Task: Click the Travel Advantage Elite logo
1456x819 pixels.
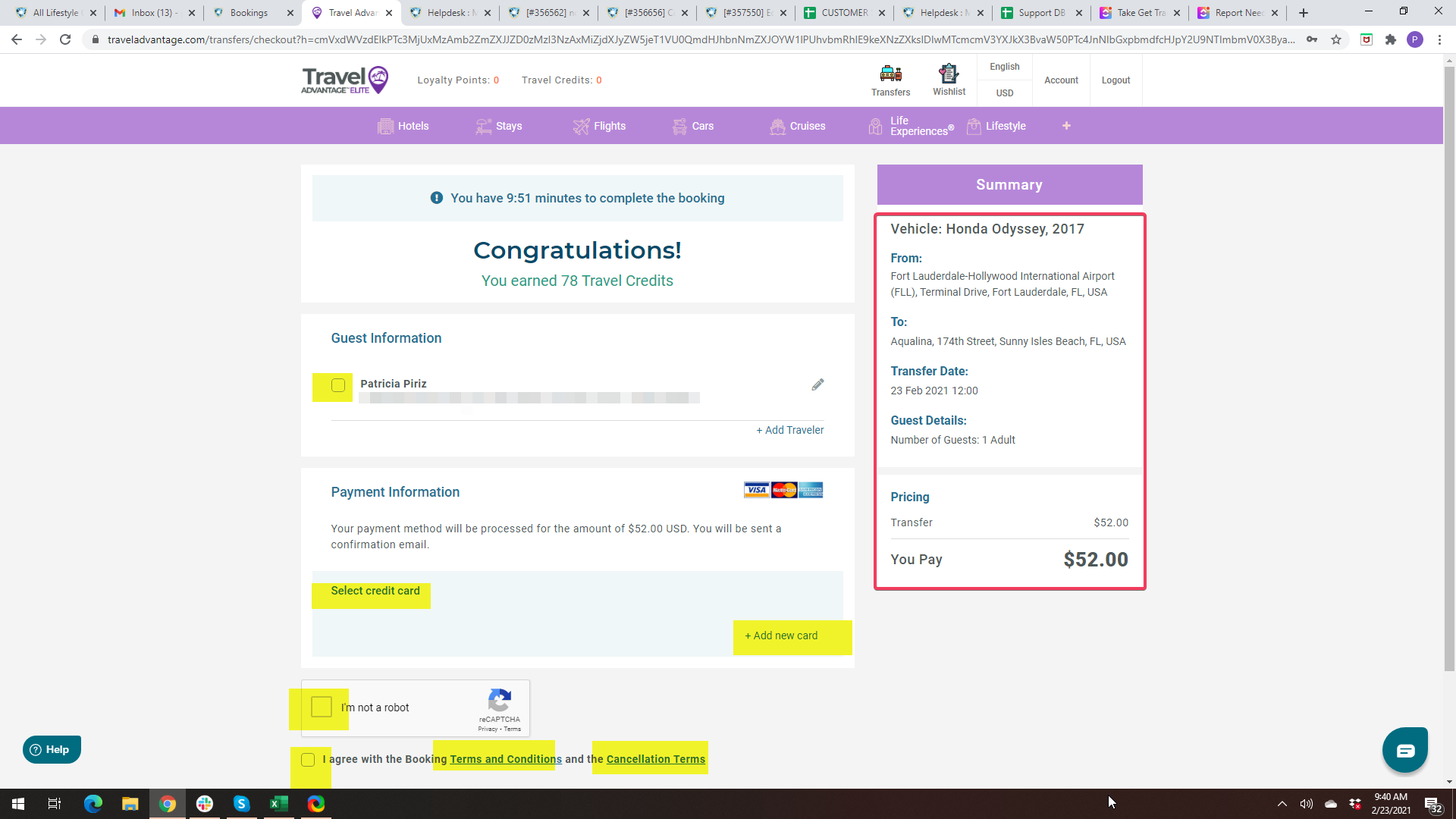Action: tap(345, 80)
